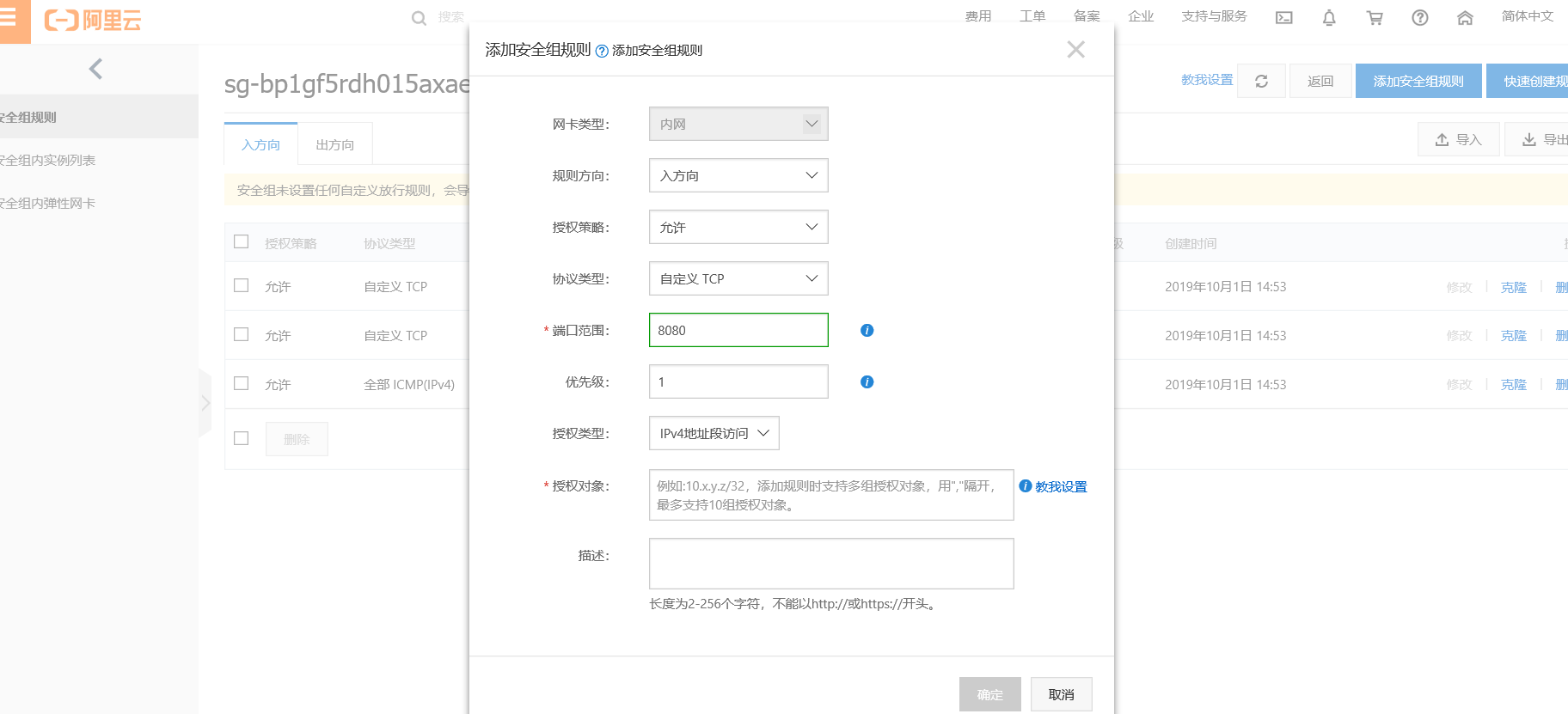Click the info icon beside 端口范围

(x=867, y=330)
